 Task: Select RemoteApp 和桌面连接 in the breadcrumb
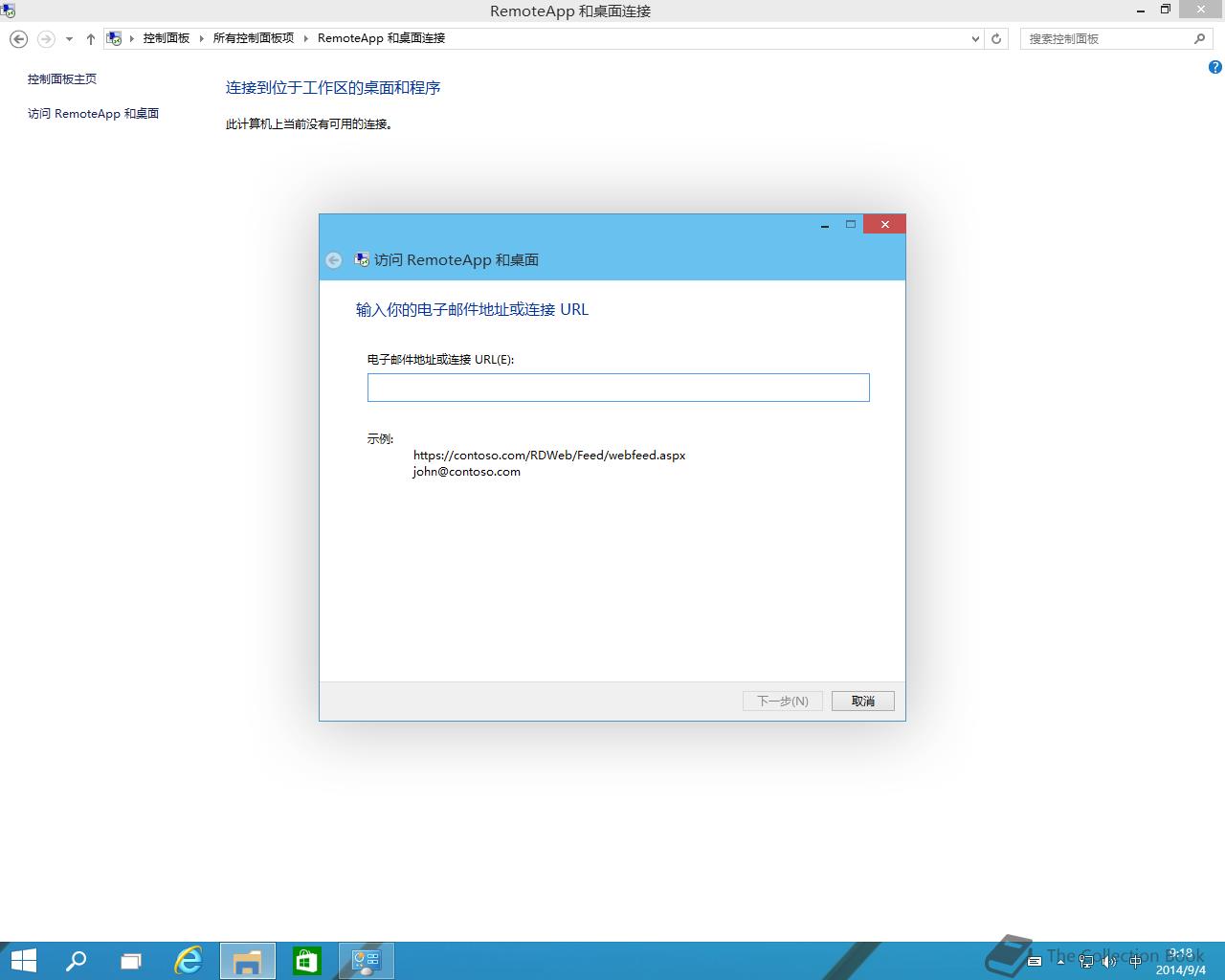[382, 38]
